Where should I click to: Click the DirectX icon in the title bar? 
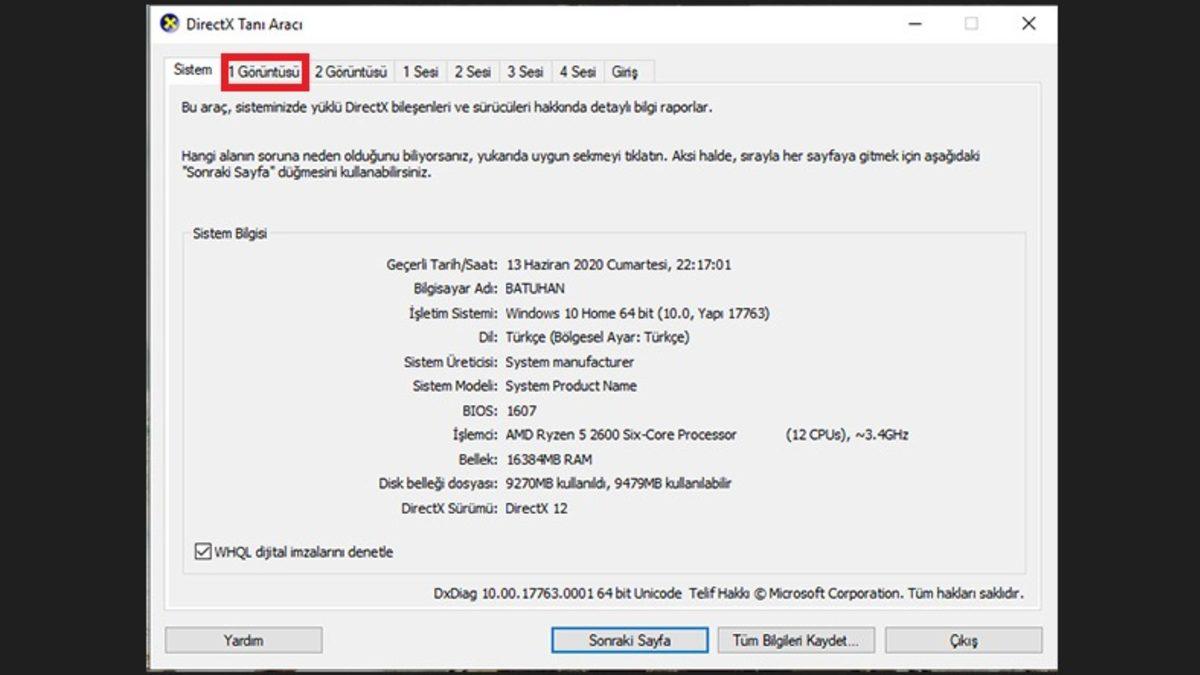click(170, 24)
